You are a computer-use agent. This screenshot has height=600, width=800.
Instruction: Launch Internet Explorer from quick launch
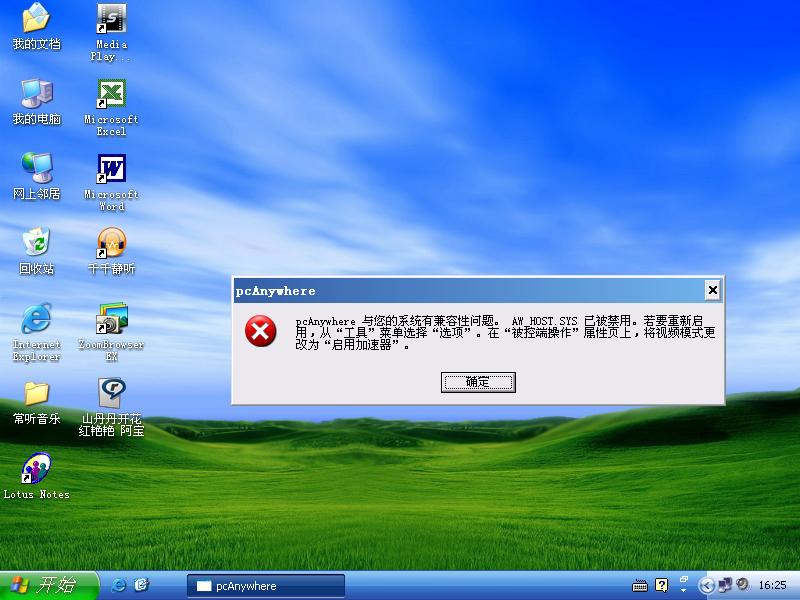118,585
